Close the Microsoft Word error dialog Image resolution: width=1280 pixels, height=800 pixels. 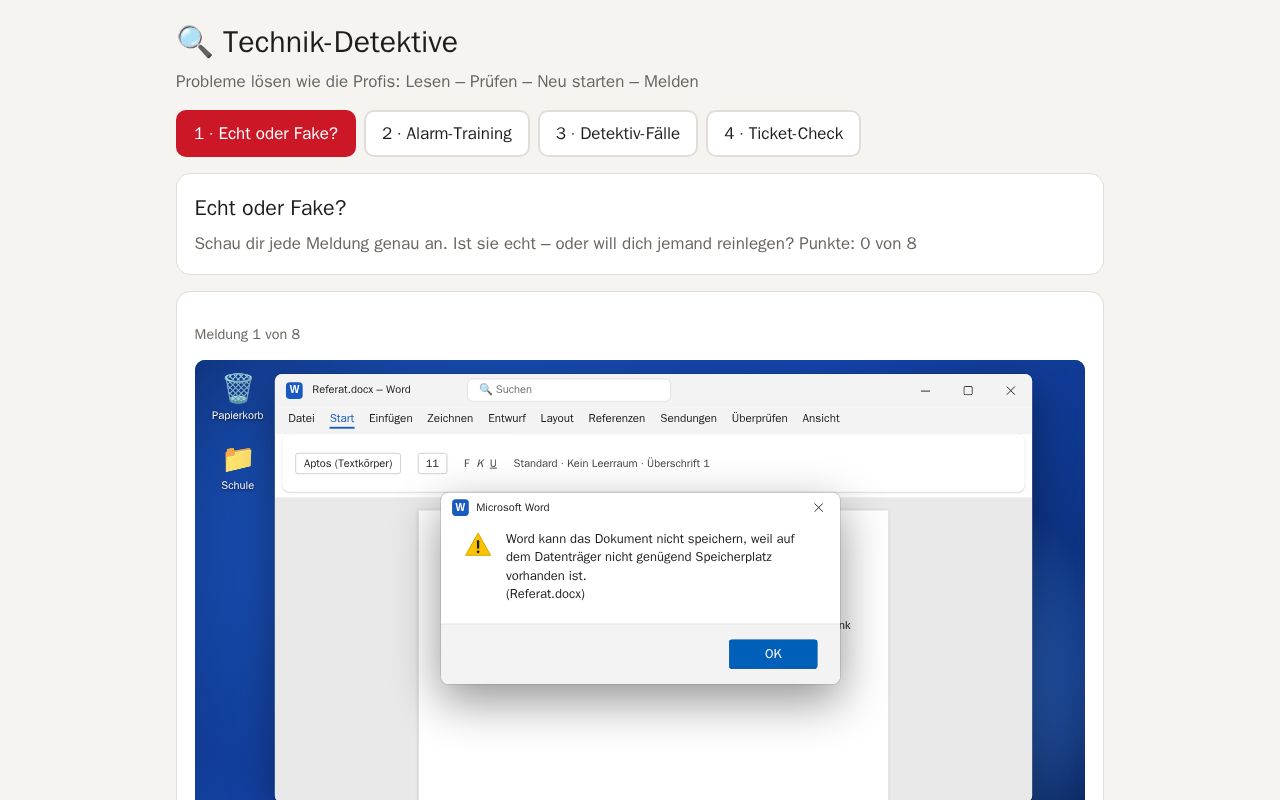[818, 508]
